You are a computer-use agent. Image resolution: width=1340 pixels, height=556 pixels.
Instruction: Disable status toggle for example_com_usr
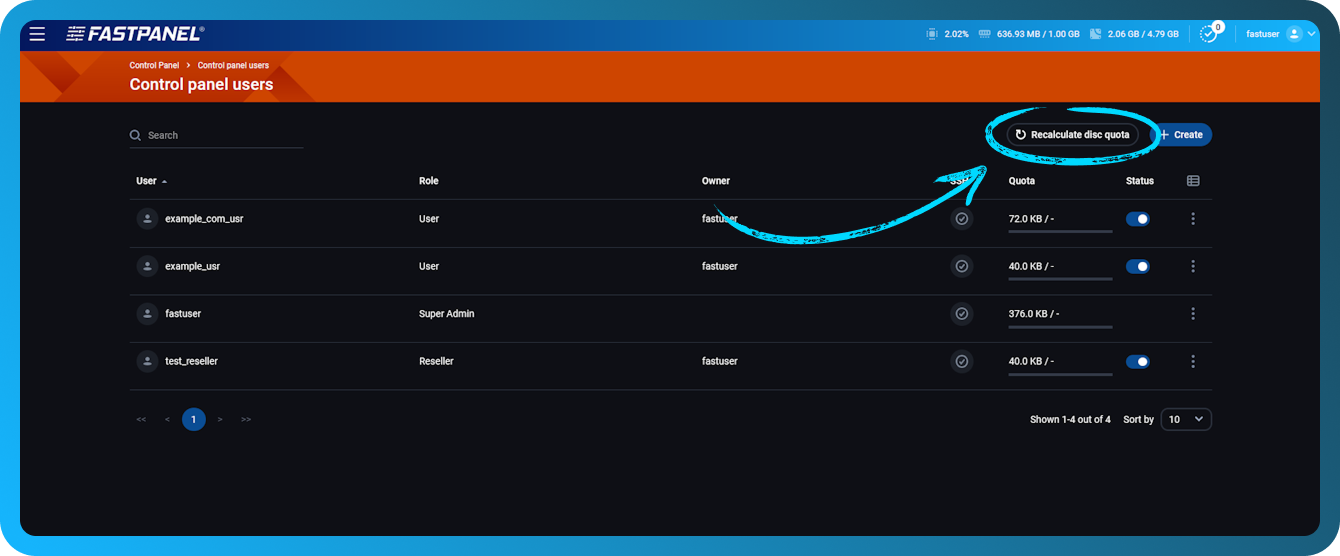tap(1137, 219)
